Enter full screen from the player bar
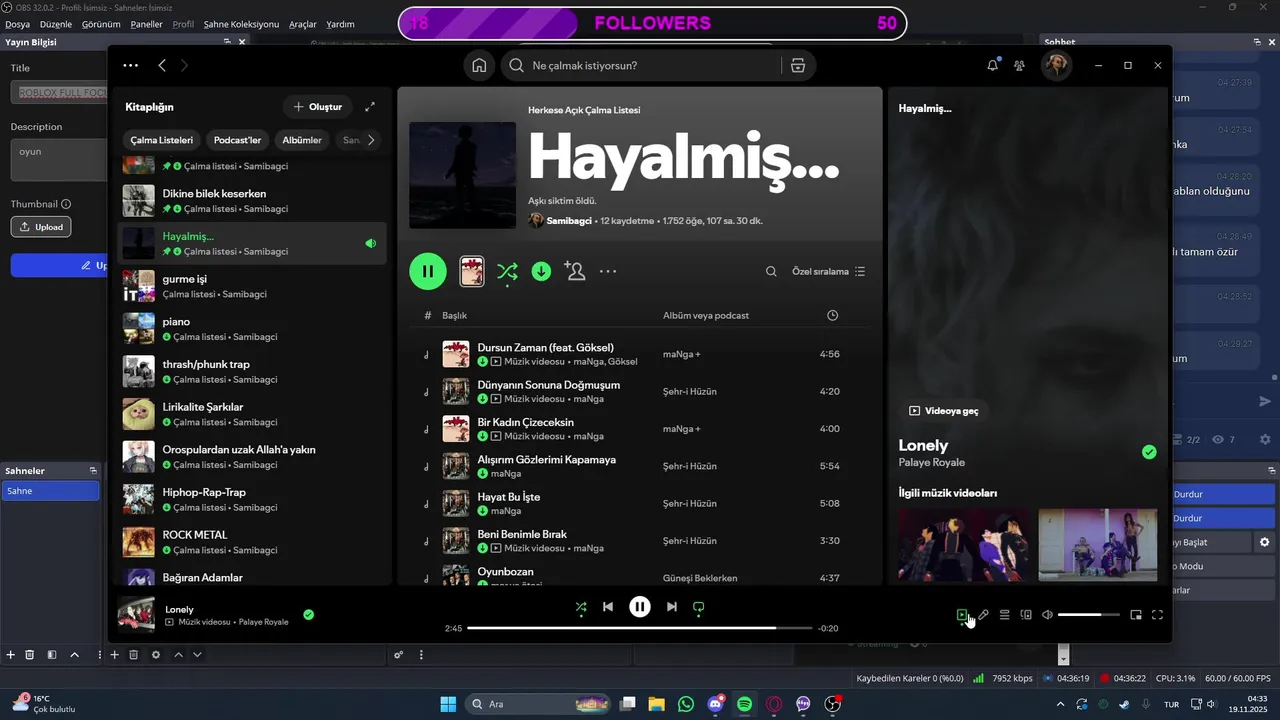The width and height of the screenshot is (1280, 720). tap(1157, 615)
